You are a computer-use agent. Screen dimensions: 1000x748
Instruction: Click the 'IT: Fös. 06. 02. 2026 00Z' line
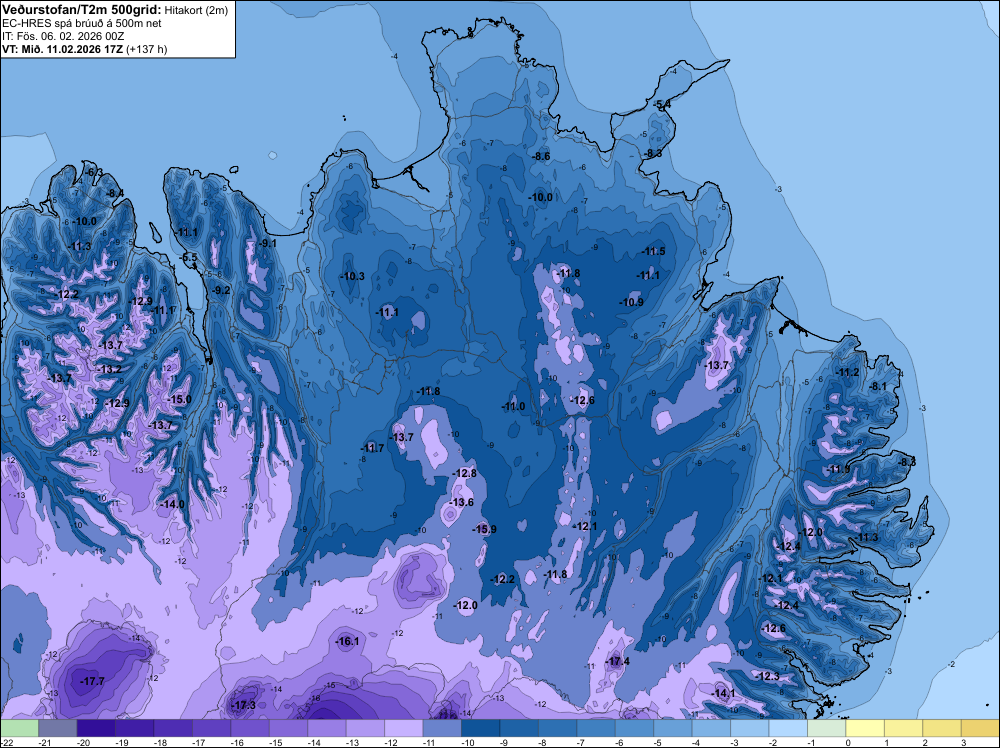pos(64,36)
